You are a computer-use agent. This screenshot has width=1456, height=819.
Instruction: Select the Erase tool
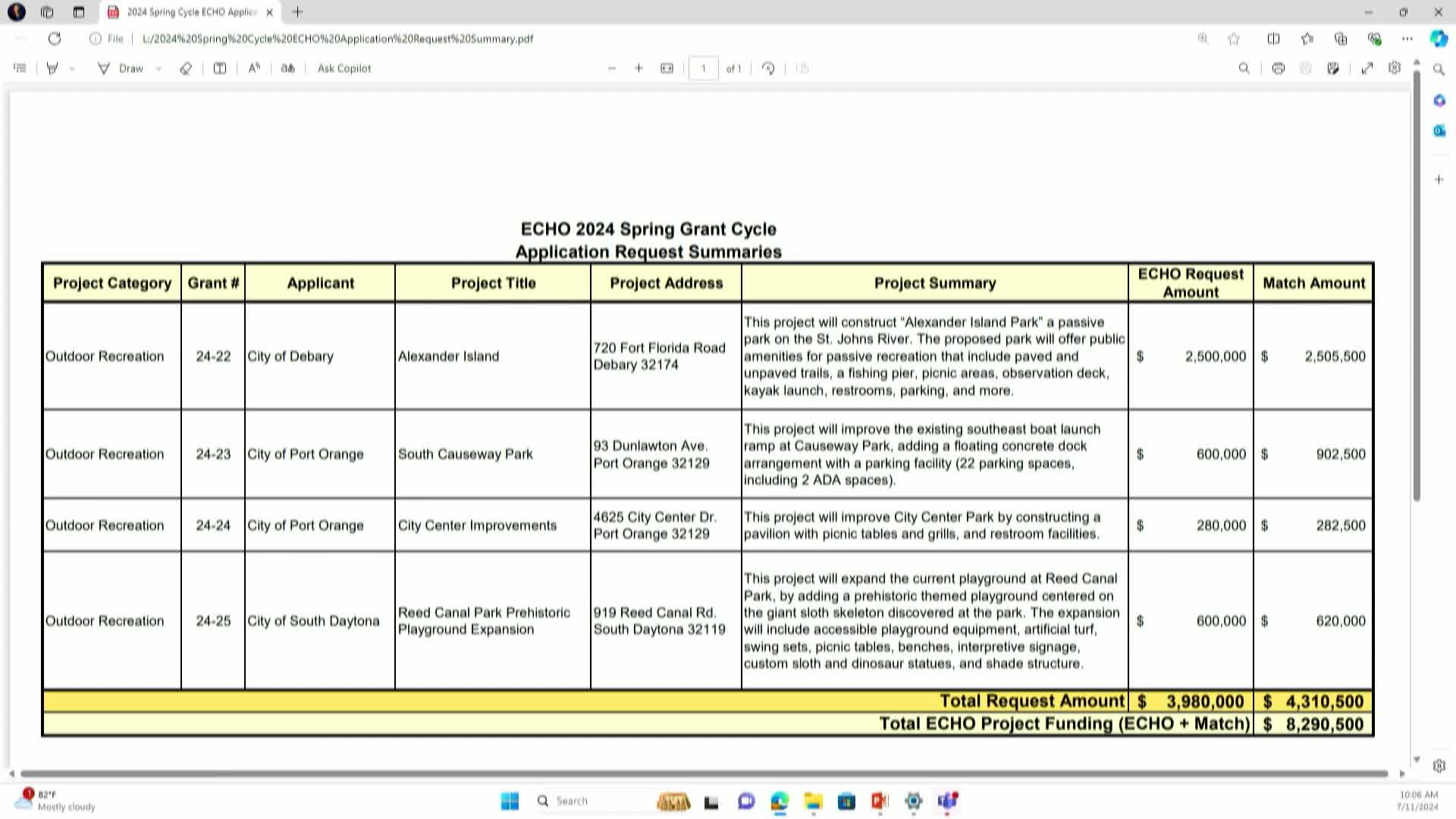click(x=186, y=68)
